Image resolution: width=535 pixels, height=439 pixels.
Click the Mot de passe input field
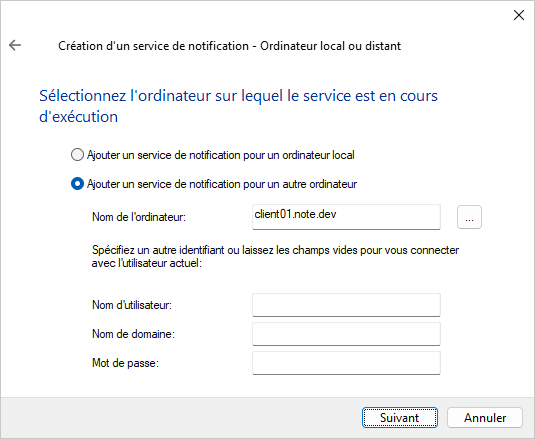coord(346,363)
